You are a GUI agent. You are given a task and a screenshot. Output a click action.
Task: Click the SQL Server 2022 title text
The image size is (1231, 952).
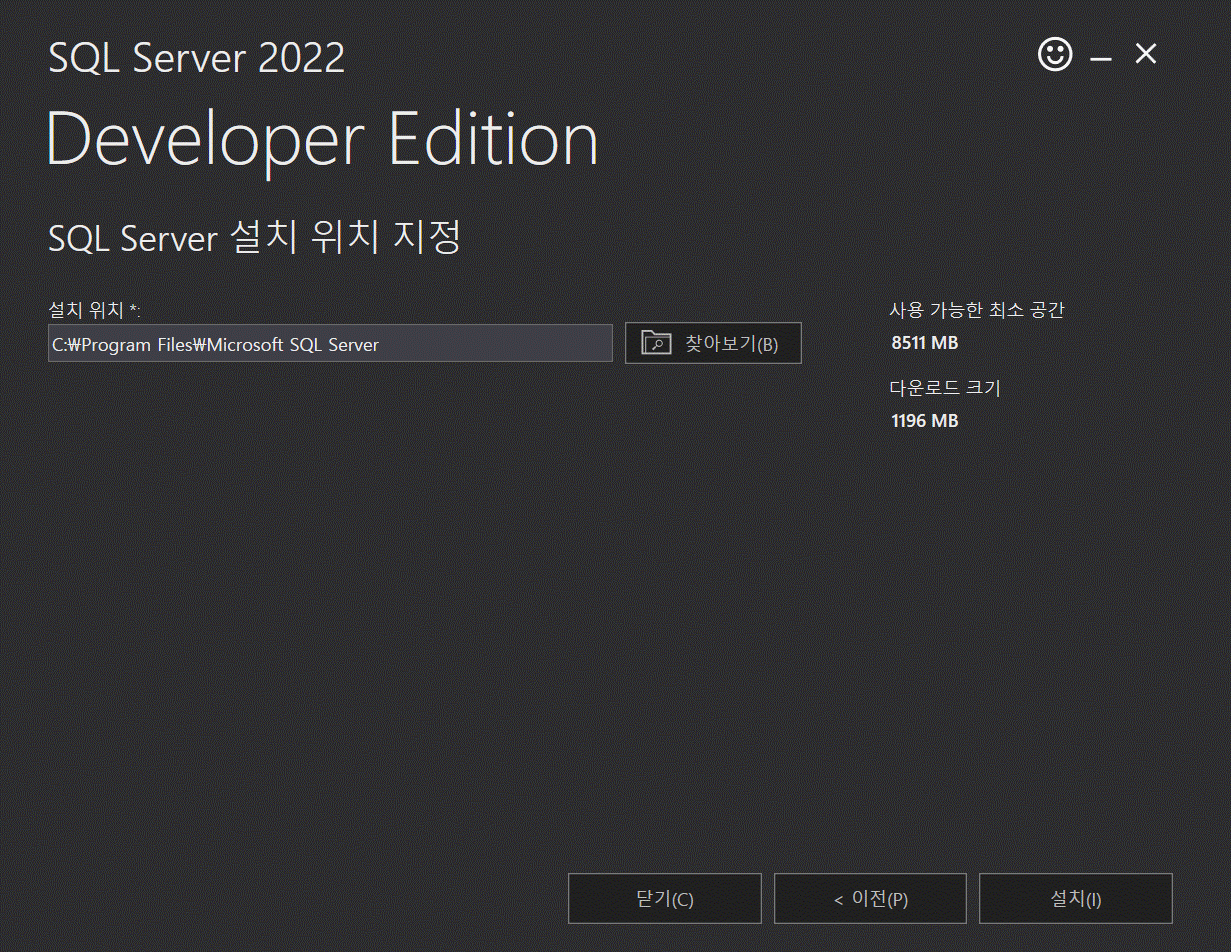[197, 58]
